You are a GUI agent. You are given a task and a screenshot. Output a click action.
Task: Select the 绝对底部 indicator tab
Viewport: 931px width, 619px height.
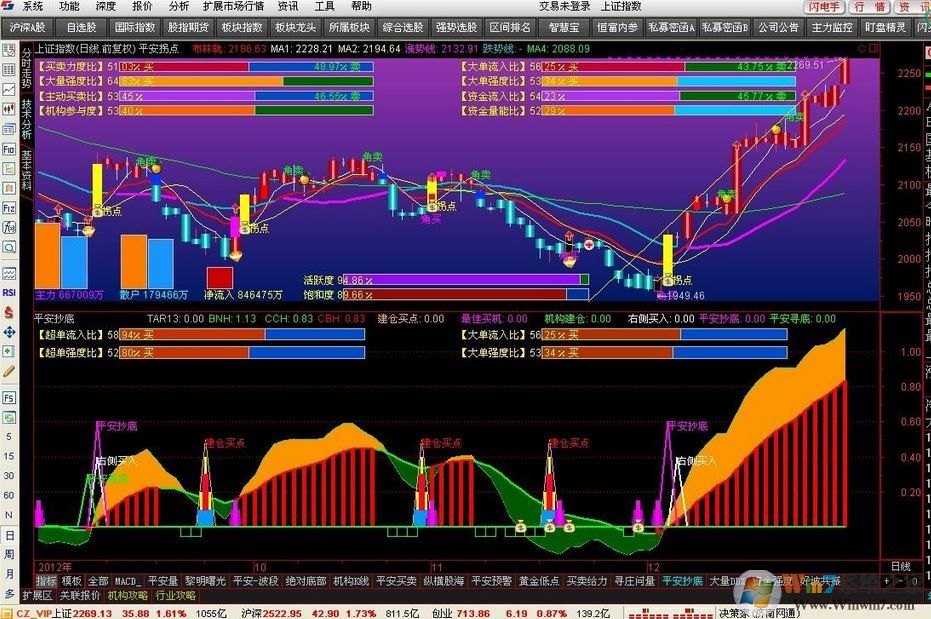tap(305, 581)
